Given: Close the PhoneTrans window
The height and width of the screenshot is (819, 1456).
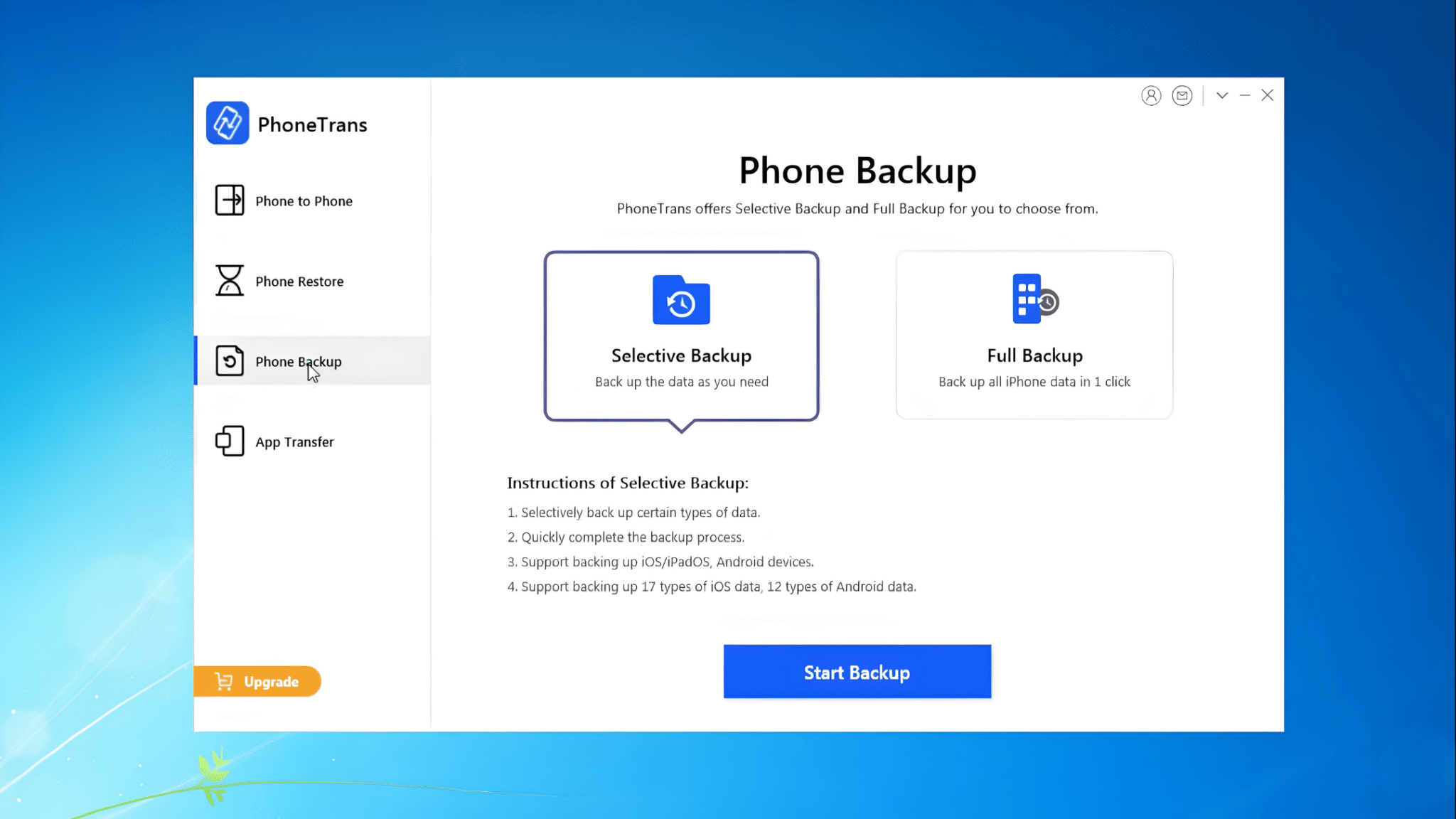Looking at the screenshot, I should [1268, 95].
